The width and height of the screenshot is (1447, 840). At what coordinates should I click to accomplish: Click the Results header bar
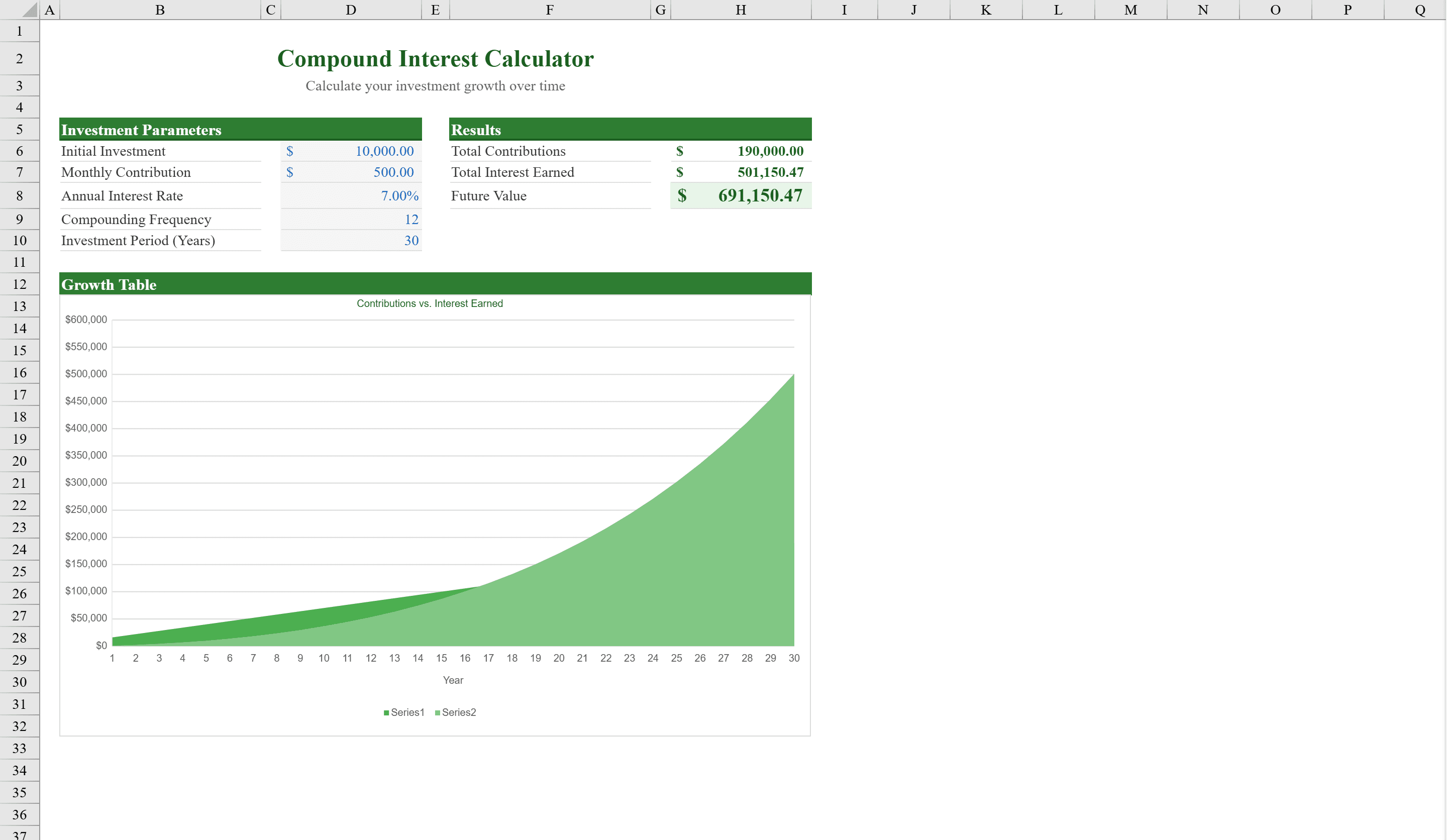point(630,130)
